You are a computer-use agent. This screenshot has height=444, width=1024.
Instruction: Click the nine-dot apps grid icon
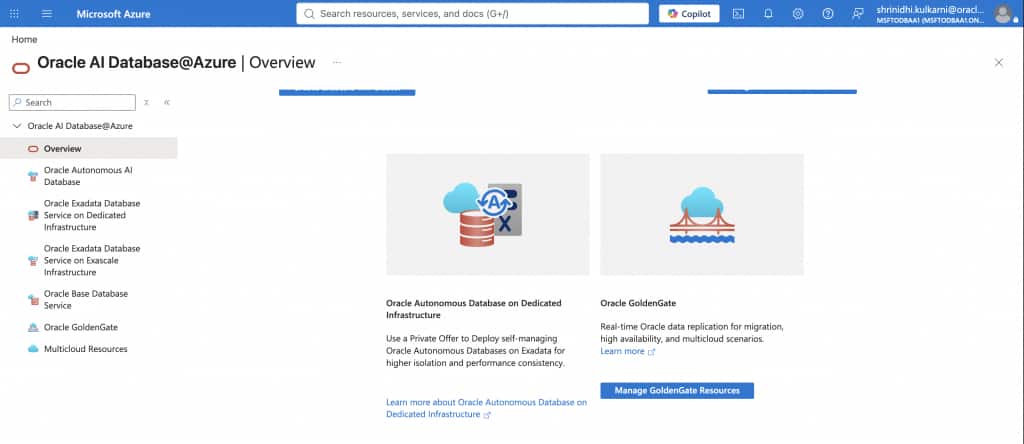click(x=14, y=14)
